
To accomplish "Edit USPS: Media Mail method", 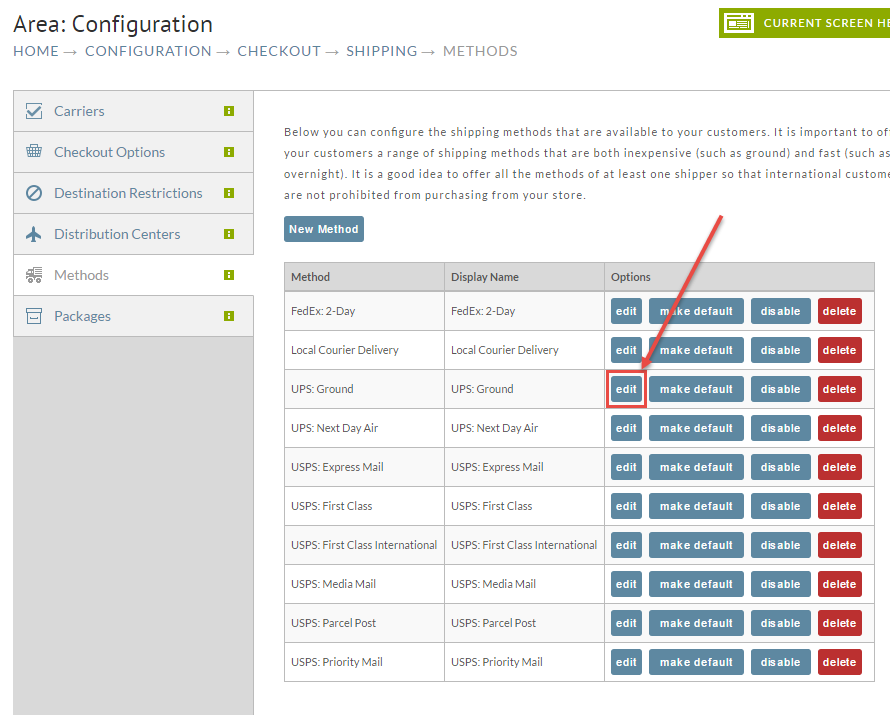I will [x=626, y=584].
